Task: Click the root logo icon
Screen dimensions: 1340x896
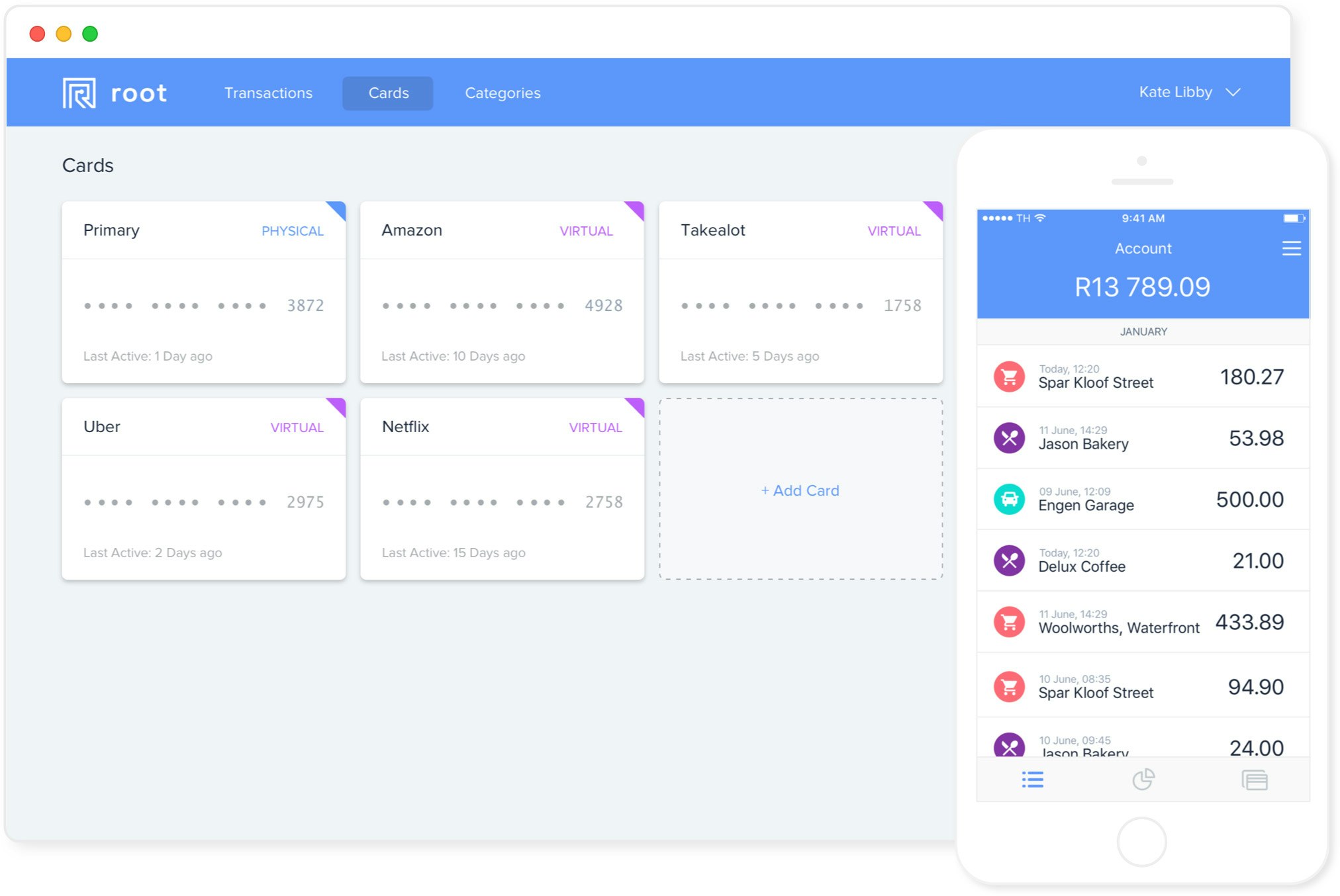Action: (79, 93)
